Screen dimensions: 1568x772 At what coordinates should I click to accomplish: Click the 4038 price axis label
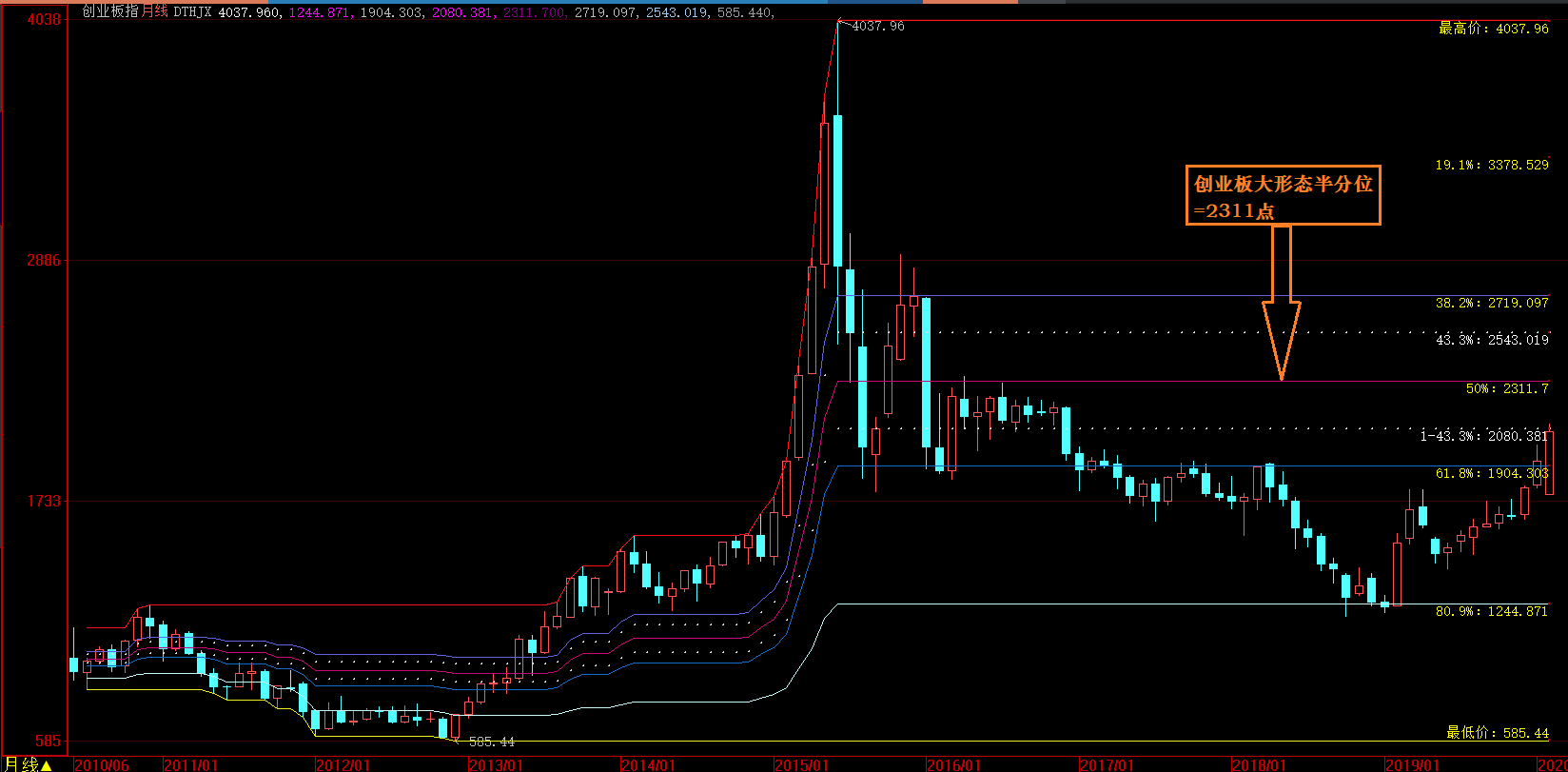click(45, 20)
